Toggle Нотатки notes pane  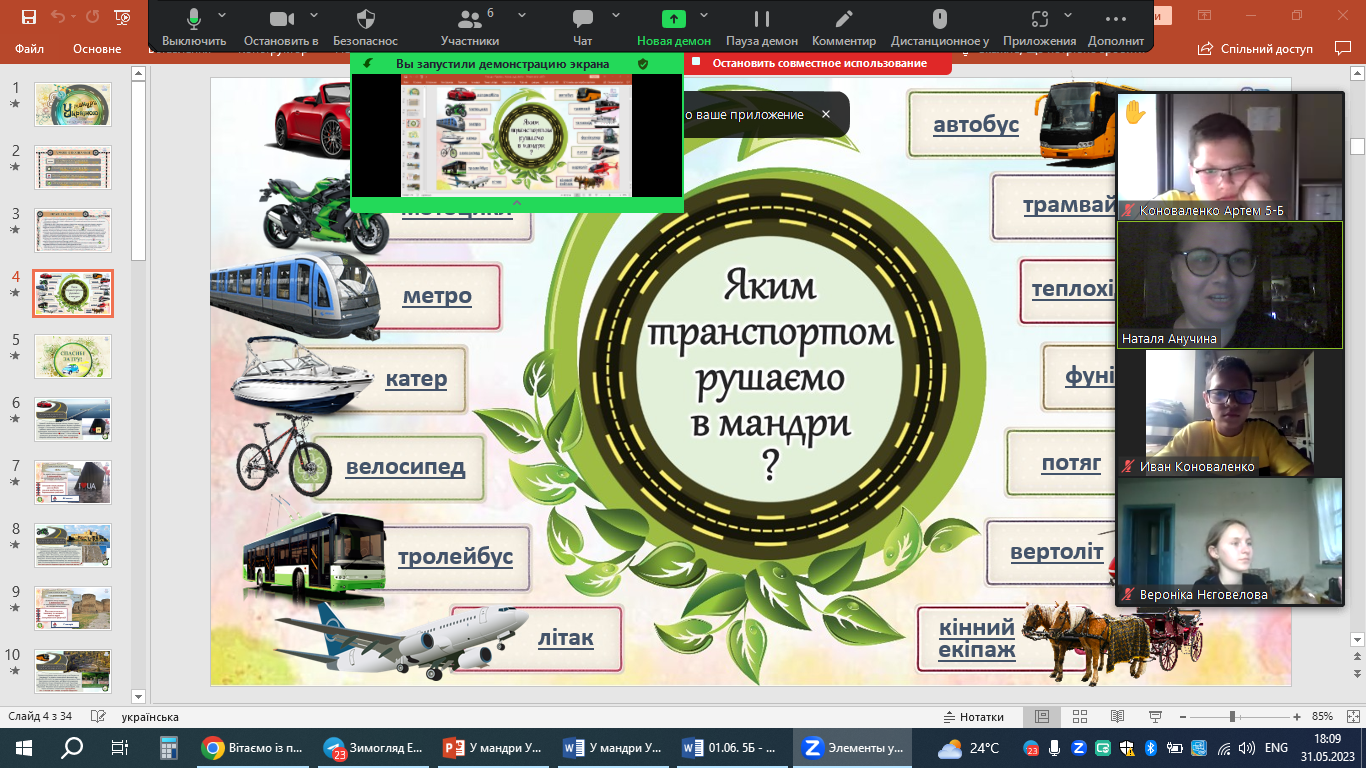coord(974,717)
